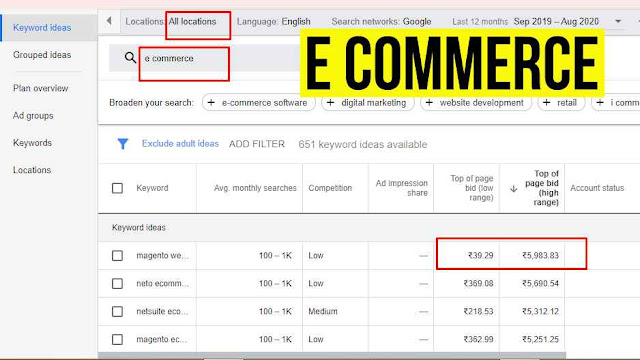Check the magento we... keyword row

point(117,256)
